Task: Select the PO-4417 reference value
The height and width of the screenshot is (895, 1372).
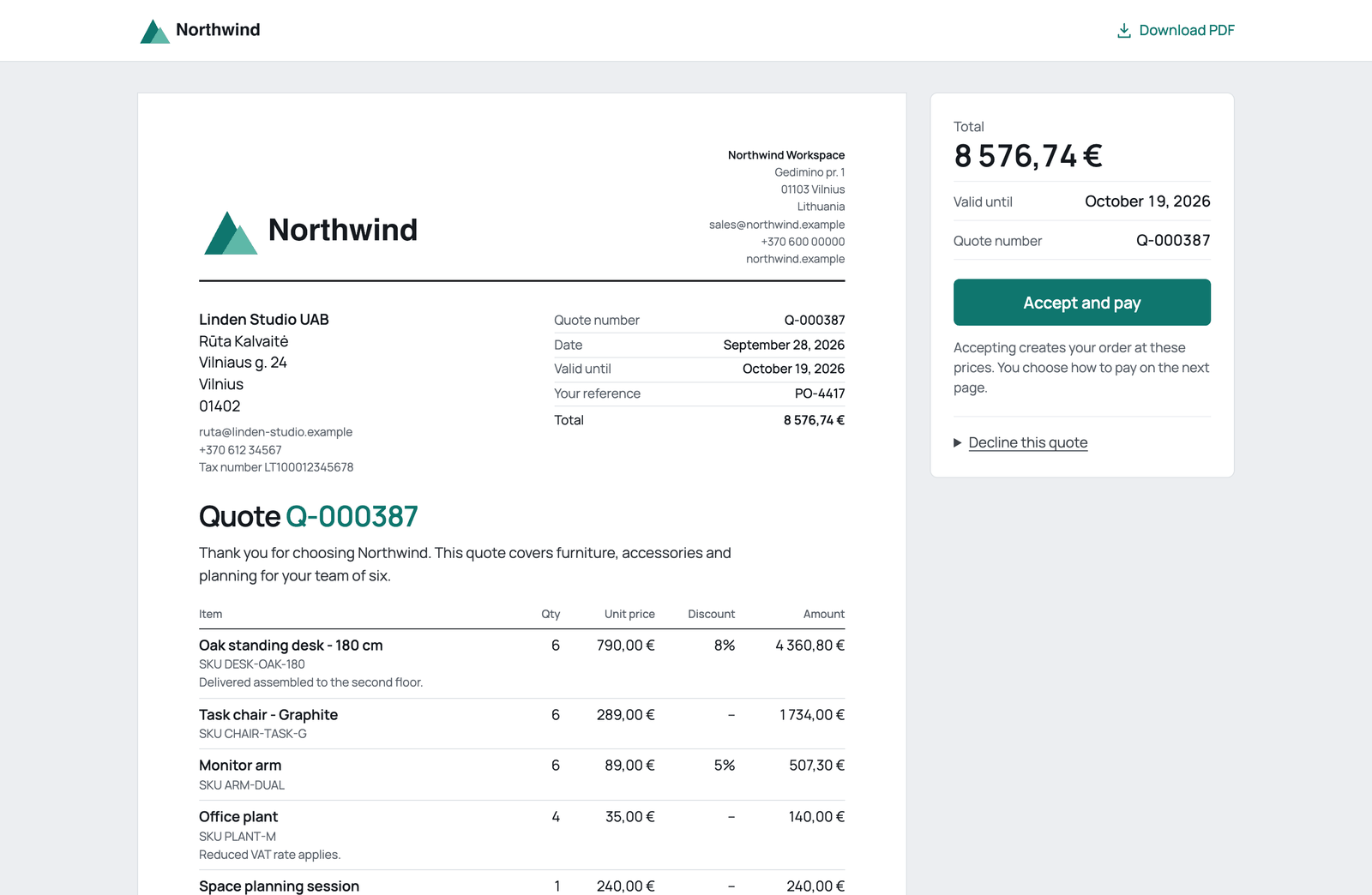Action: pyautogui.click(x=820, y=393)
